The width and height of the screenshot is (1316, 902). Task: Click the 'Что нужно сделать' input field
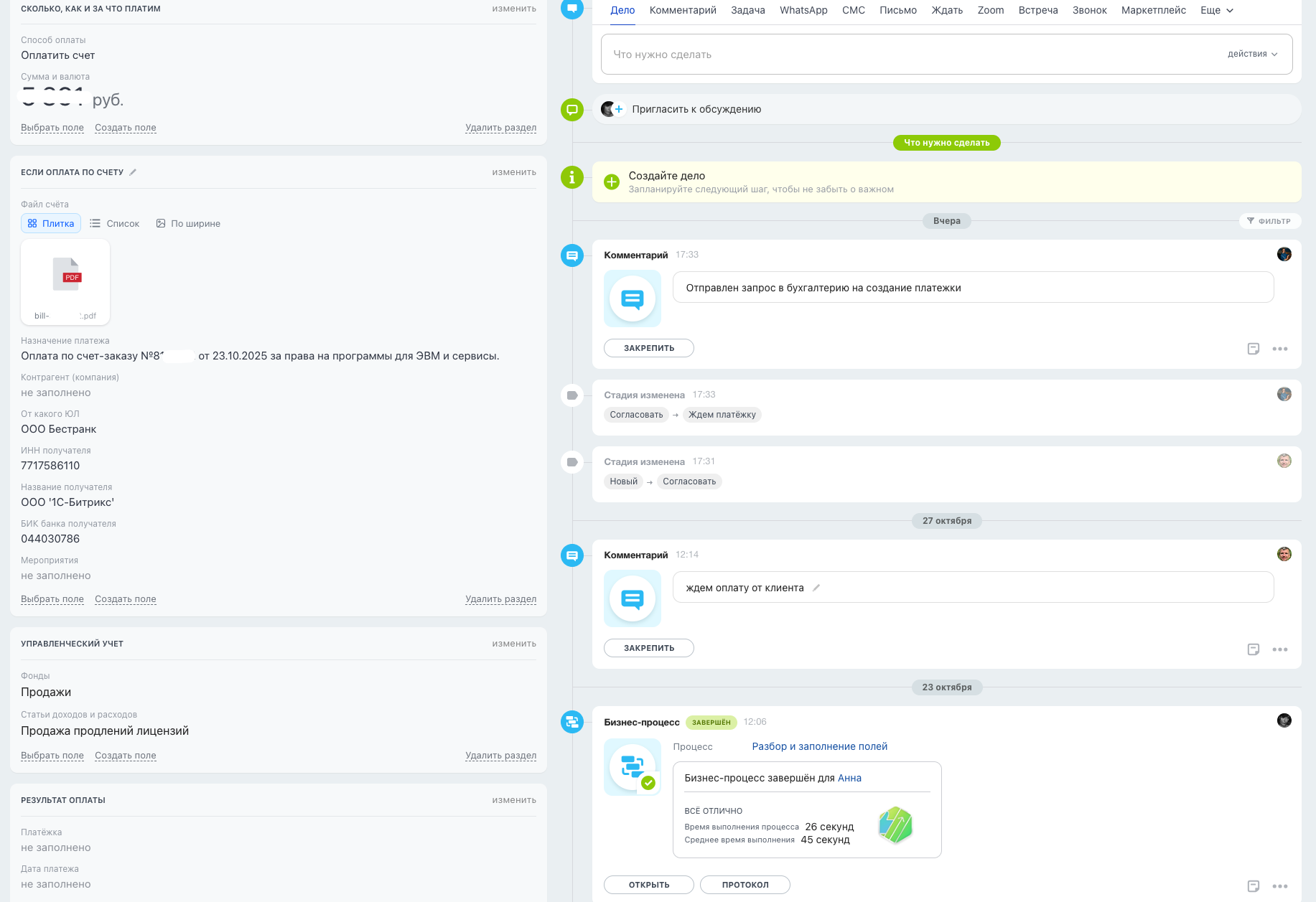905,55
